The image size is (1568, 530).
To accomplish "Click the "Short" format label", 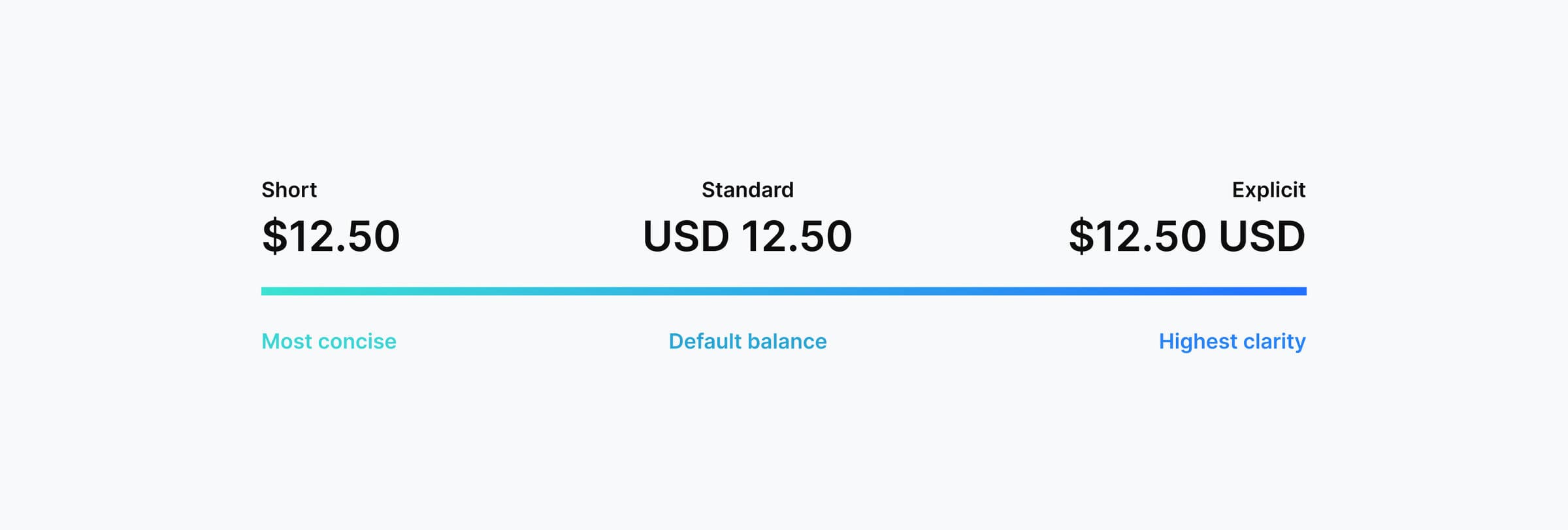I will point(289,190).
